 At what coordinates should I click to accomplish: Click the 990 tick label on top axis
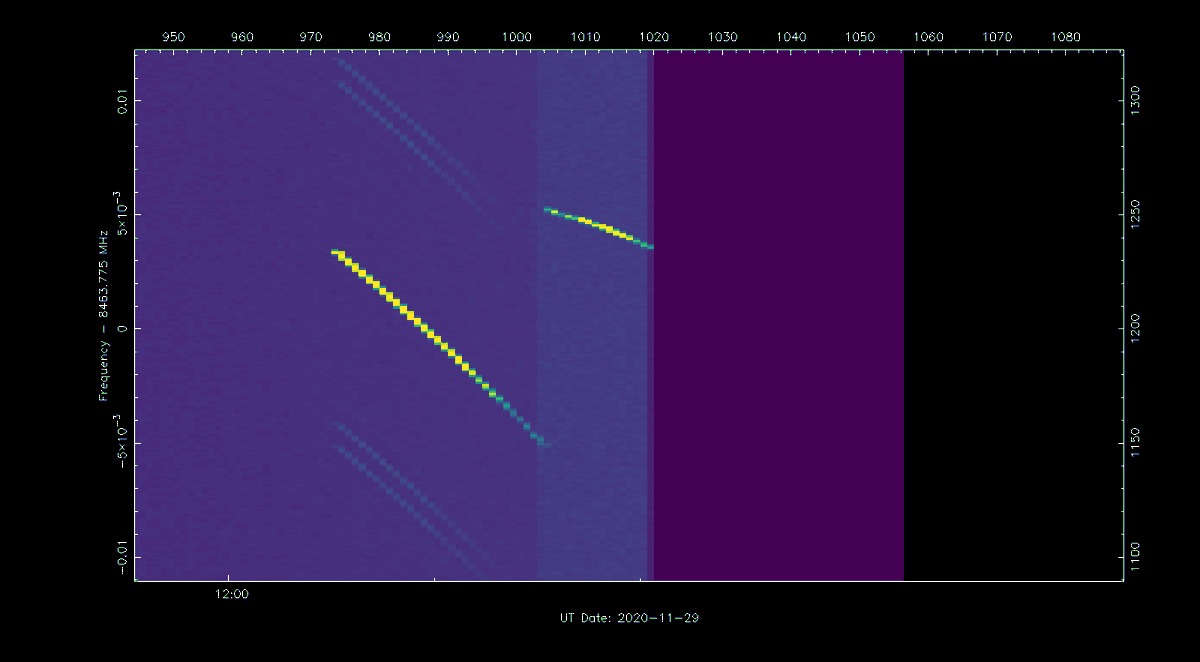[x=448, y=37]
